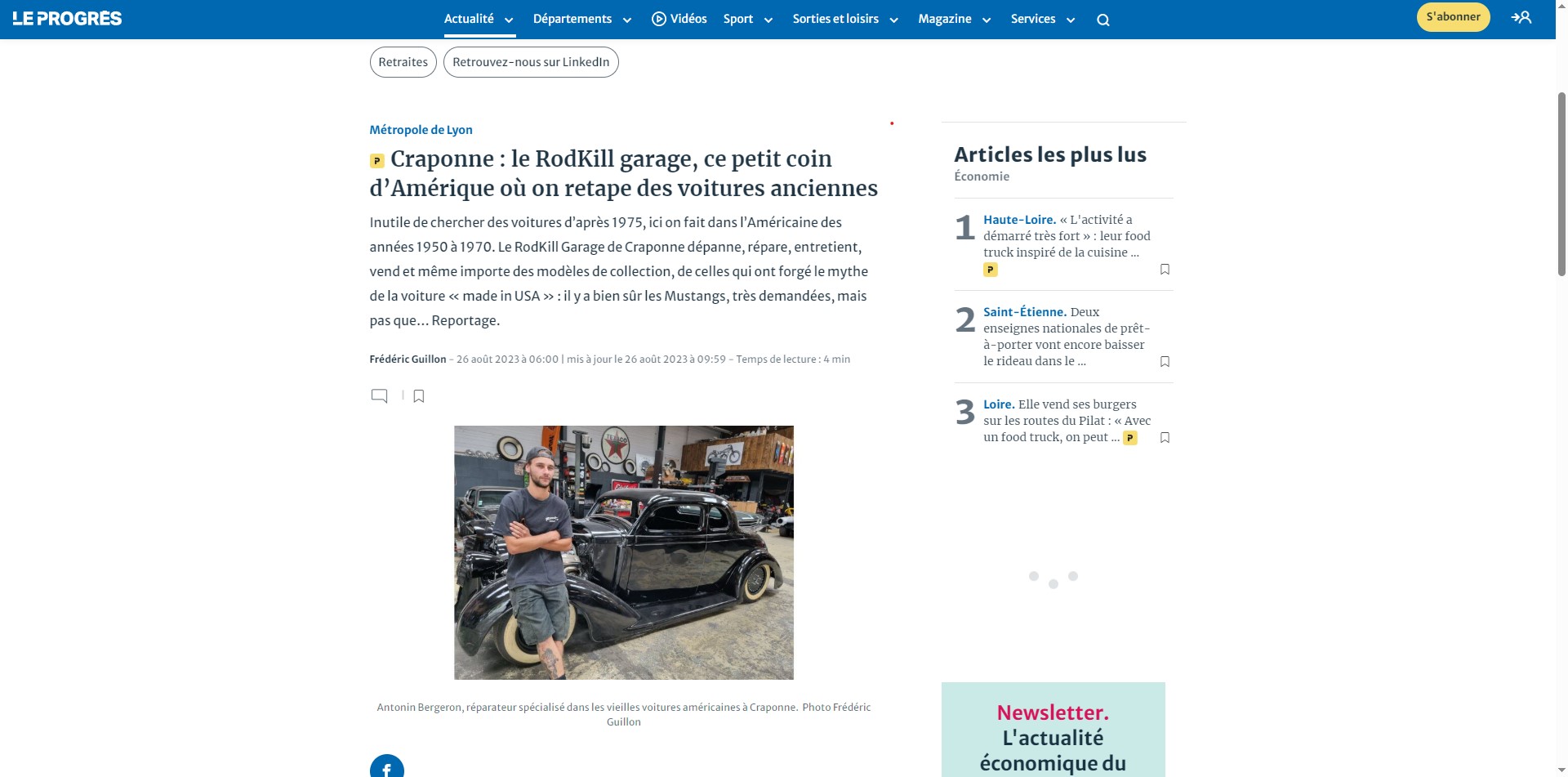Open the Magazine menu item

point(945,19)
